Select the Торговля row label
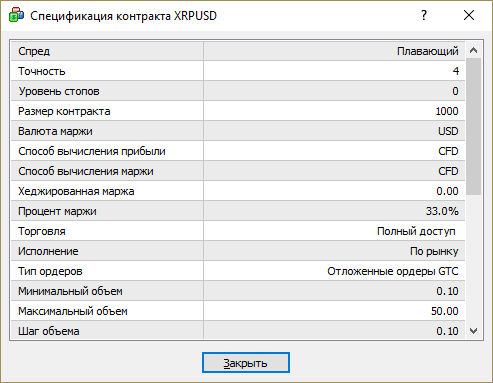This screenshot has height=383, width=493. point(42,231)
